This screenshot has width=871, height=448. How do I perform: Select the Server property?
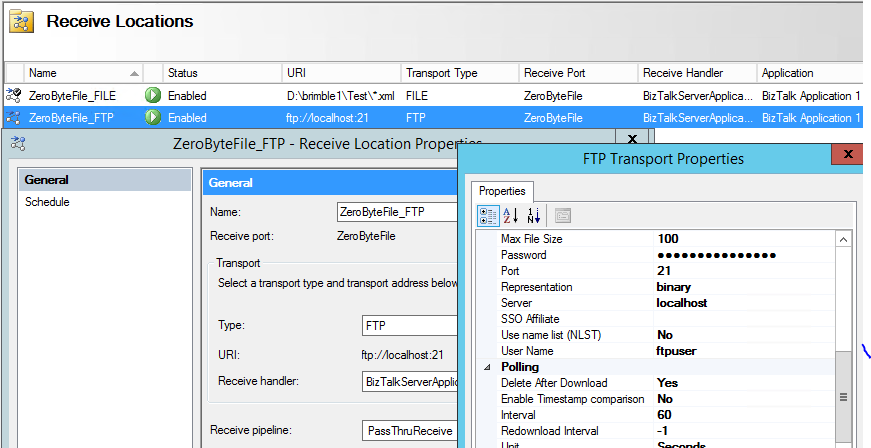pos(517,303)
